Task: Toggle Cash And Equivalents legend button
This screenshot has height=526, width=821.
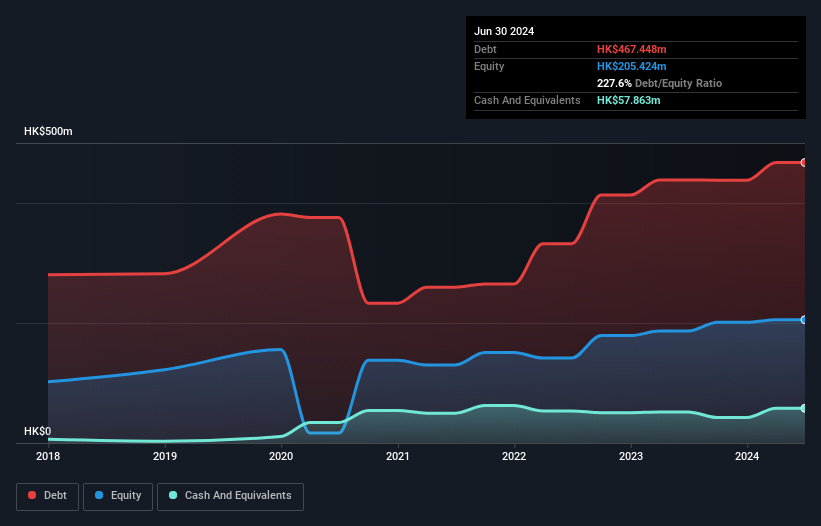Action: 230,496
